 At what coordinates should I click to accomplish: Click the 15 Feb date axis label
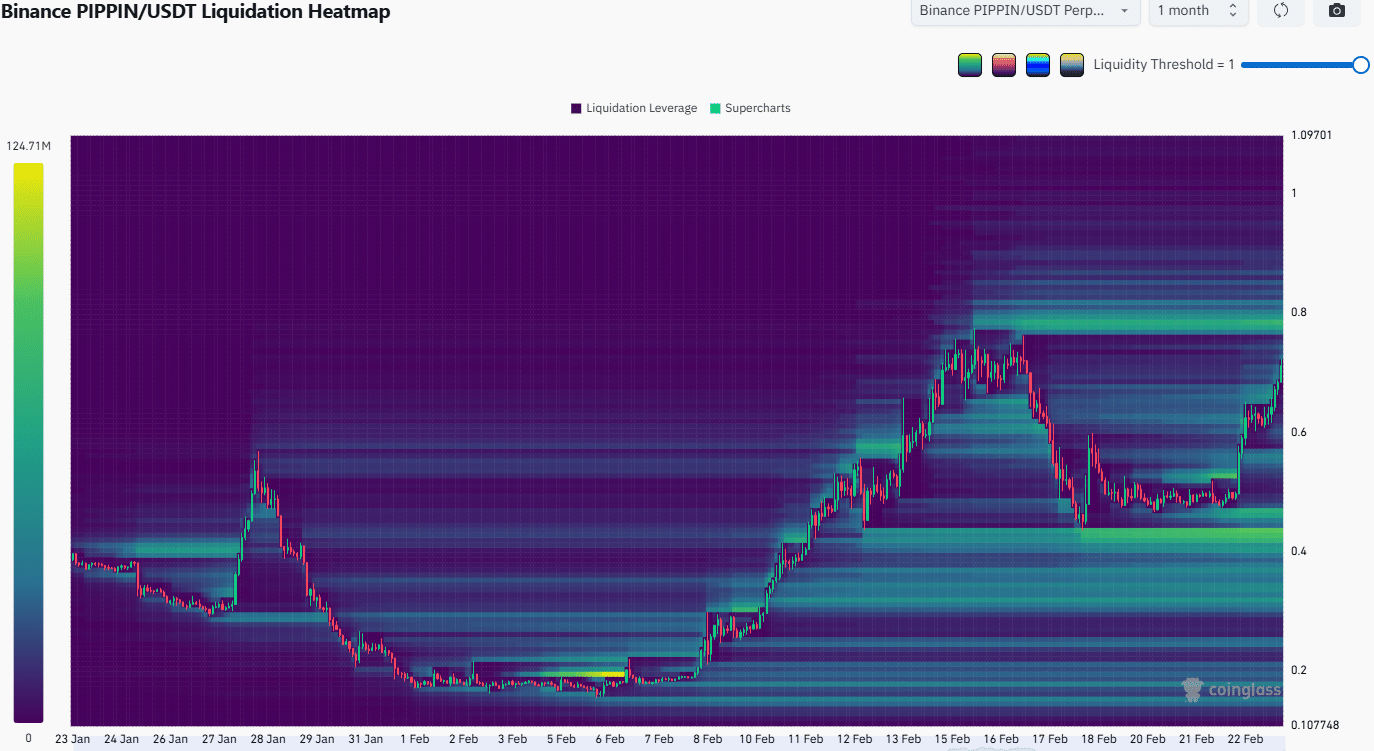click(x=951, y=739)
